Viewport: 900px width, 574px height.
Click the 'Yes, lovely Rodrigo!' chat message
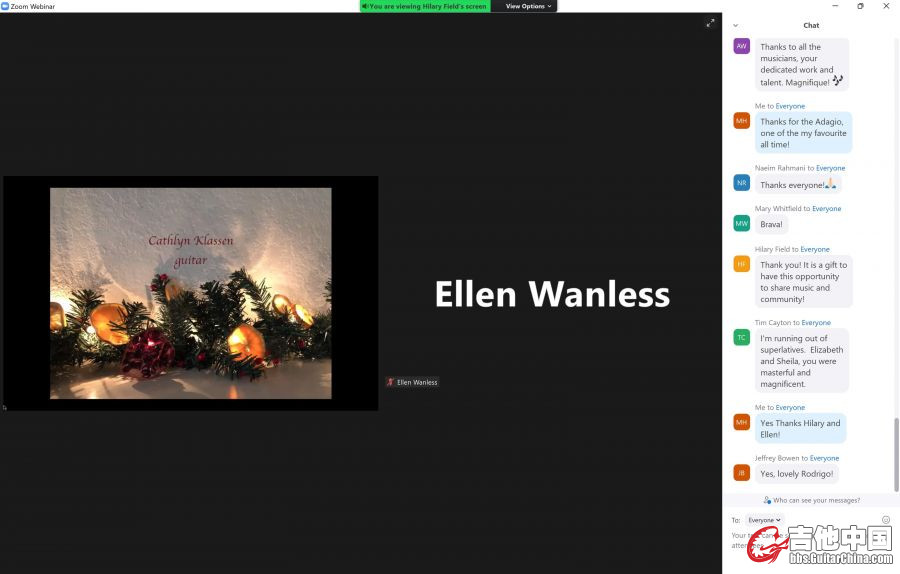tap(797, 474)
